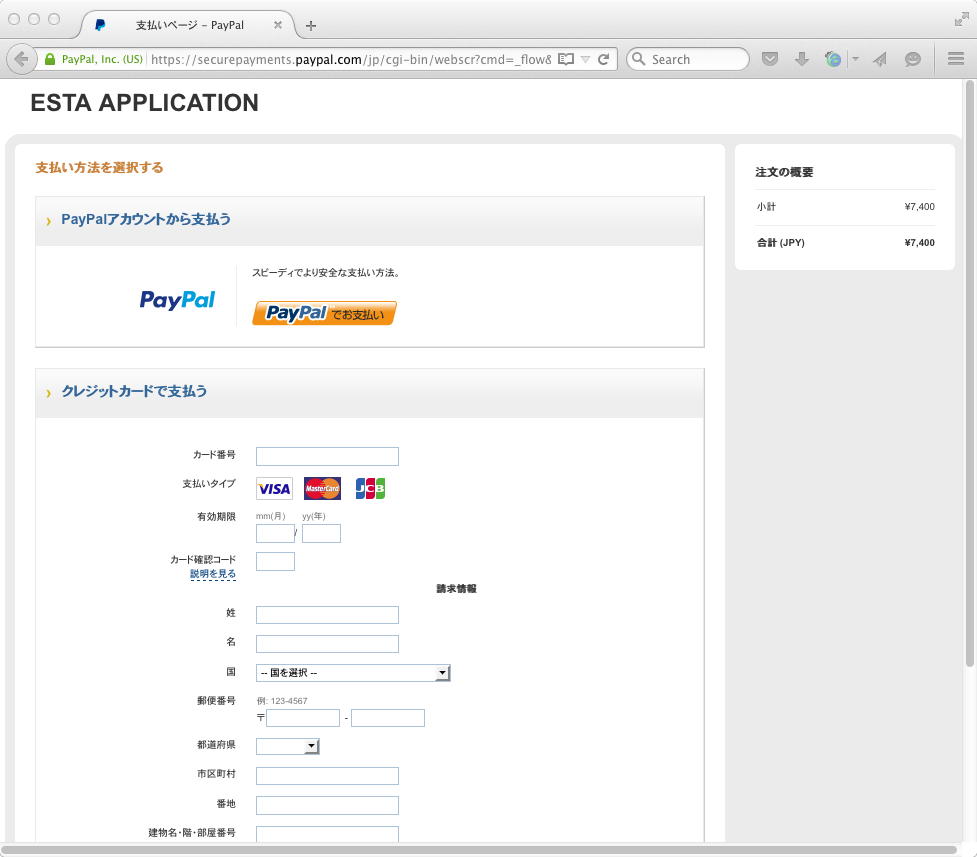Click the expiry year yy field

pyautogui.click(x=322, y=534)
